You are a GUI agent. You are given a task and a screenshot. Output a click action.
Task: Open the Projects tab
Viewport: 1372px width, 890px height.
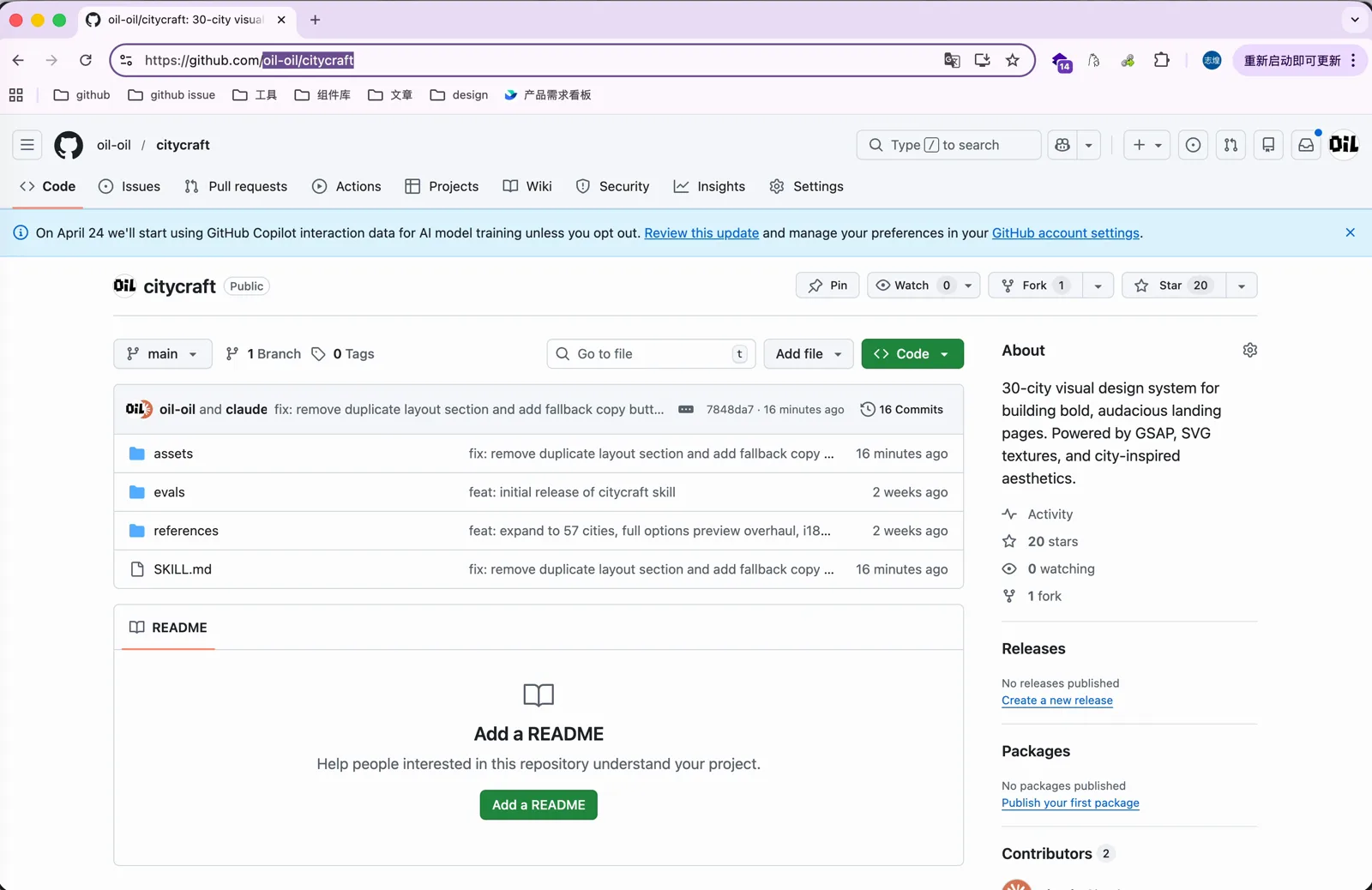pos(442,186)
